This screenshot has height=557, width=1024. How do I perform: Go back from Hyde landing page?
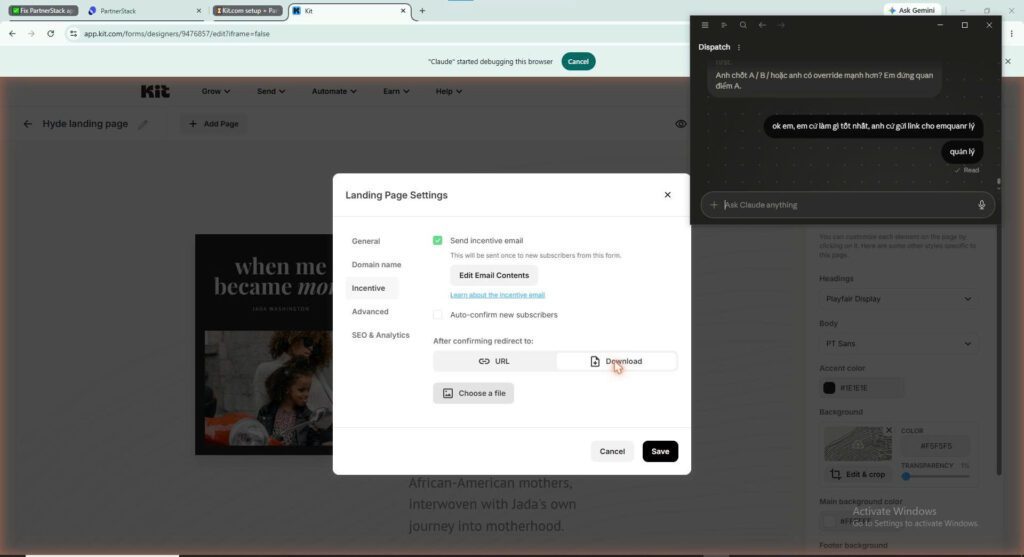[27, 123]
